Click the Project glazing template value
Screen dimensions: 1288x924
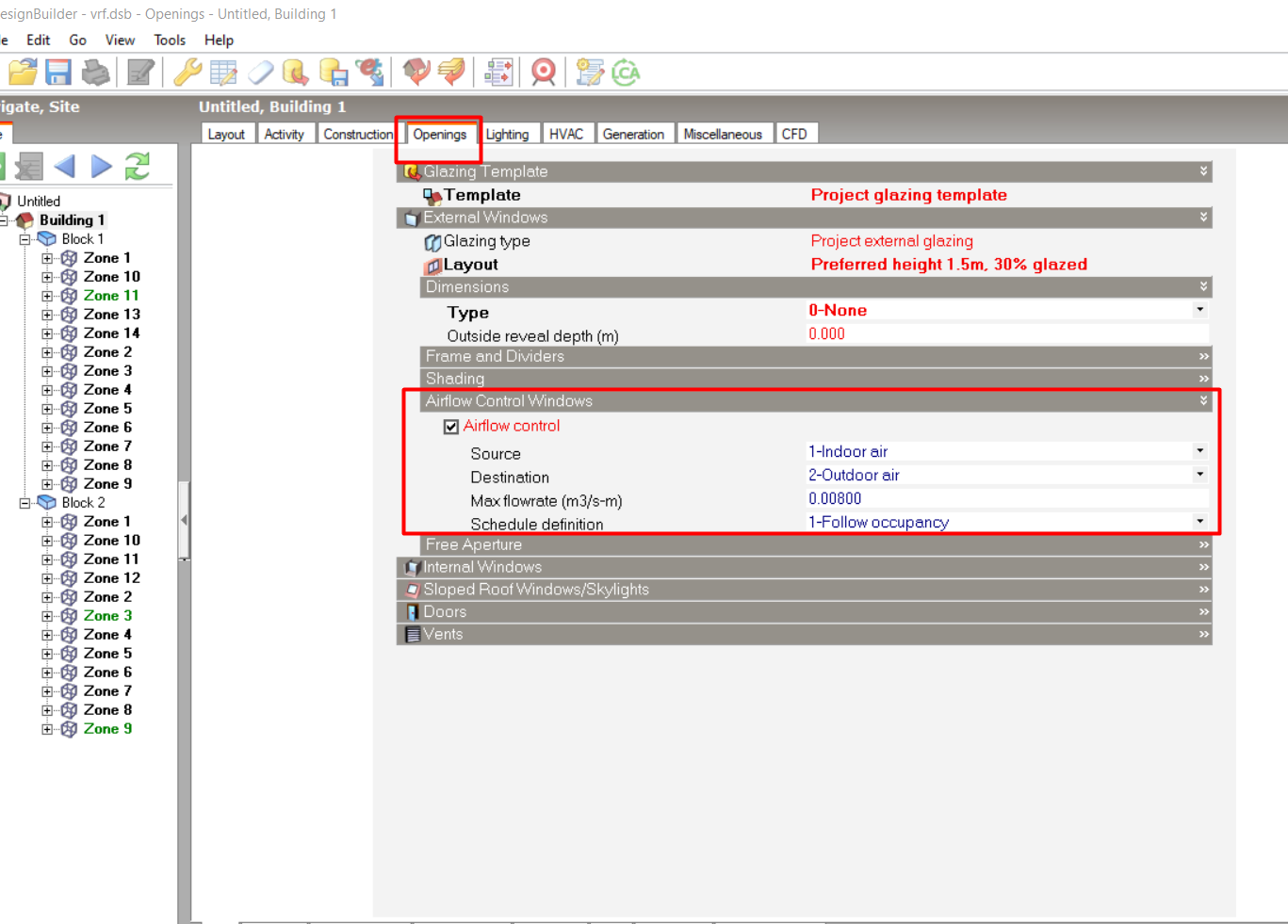908,195
